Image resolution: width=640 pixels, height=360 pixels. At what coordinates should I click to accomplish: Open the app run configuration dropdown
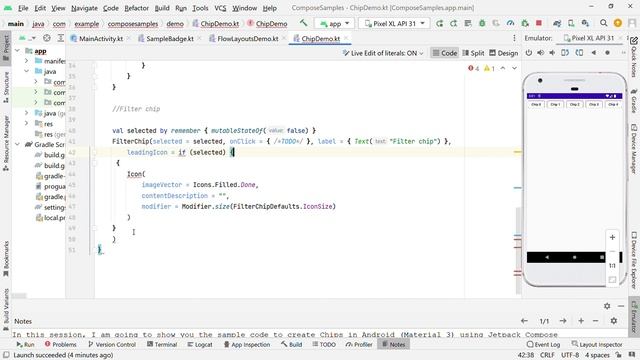pyautogui.click(x=335, y=24)
